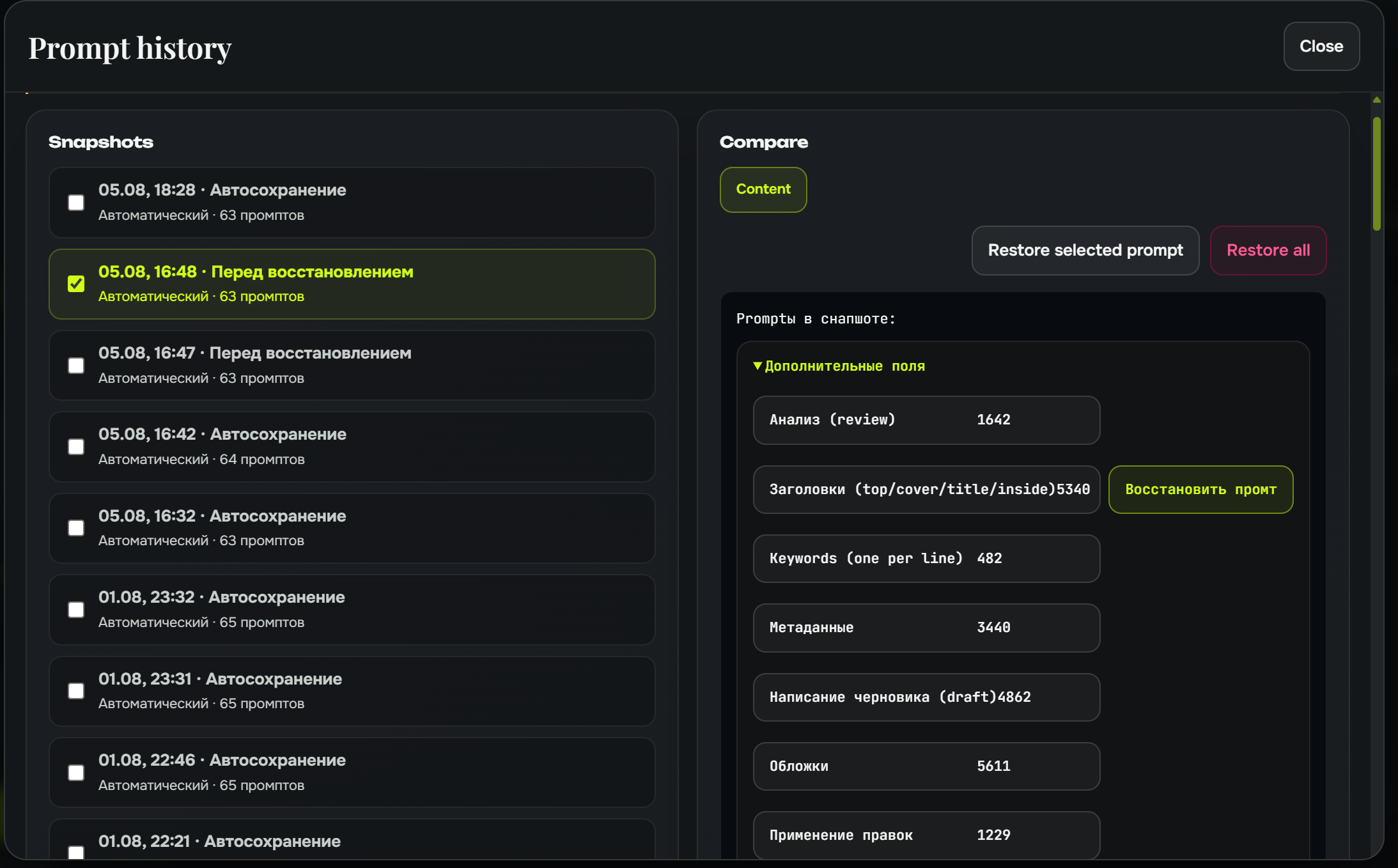Check the 01.08, 22:21 Автосохранение checkbox
Screen dimensions: 1398x868
[76, 853]
